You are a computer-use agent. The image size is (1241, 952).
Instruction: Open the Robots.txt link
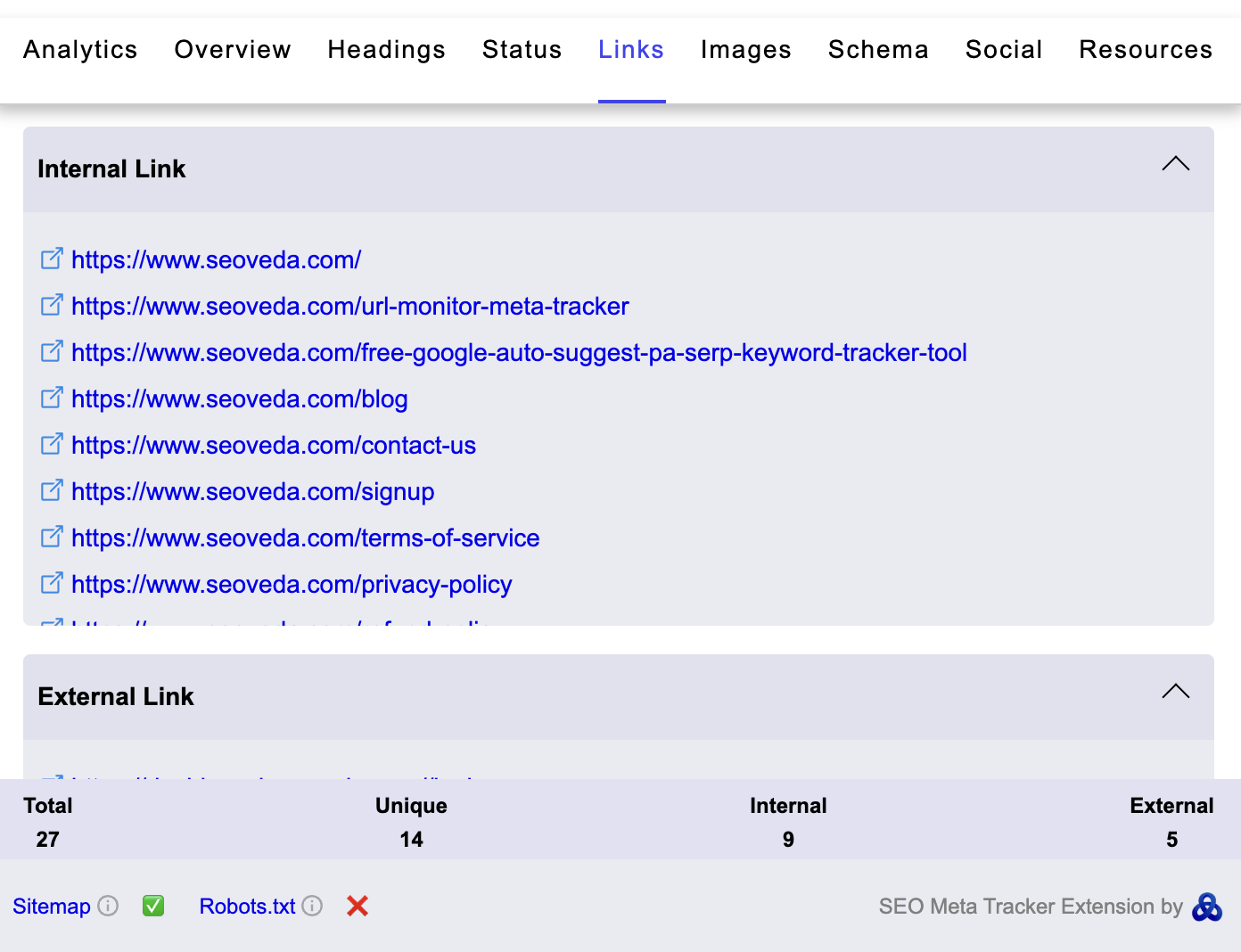pos(247,907)
